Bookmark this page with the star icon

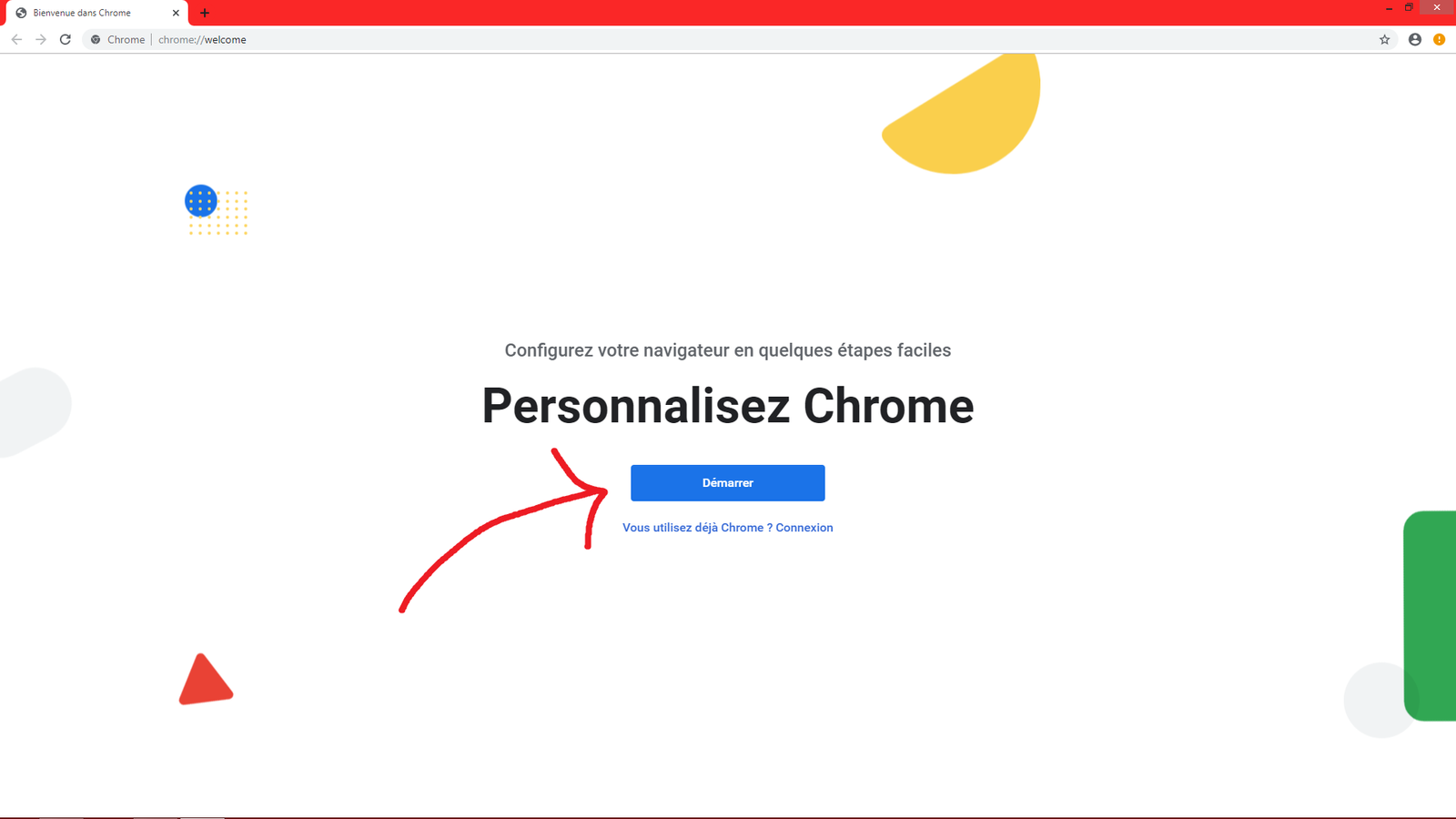coord(1384,39)
